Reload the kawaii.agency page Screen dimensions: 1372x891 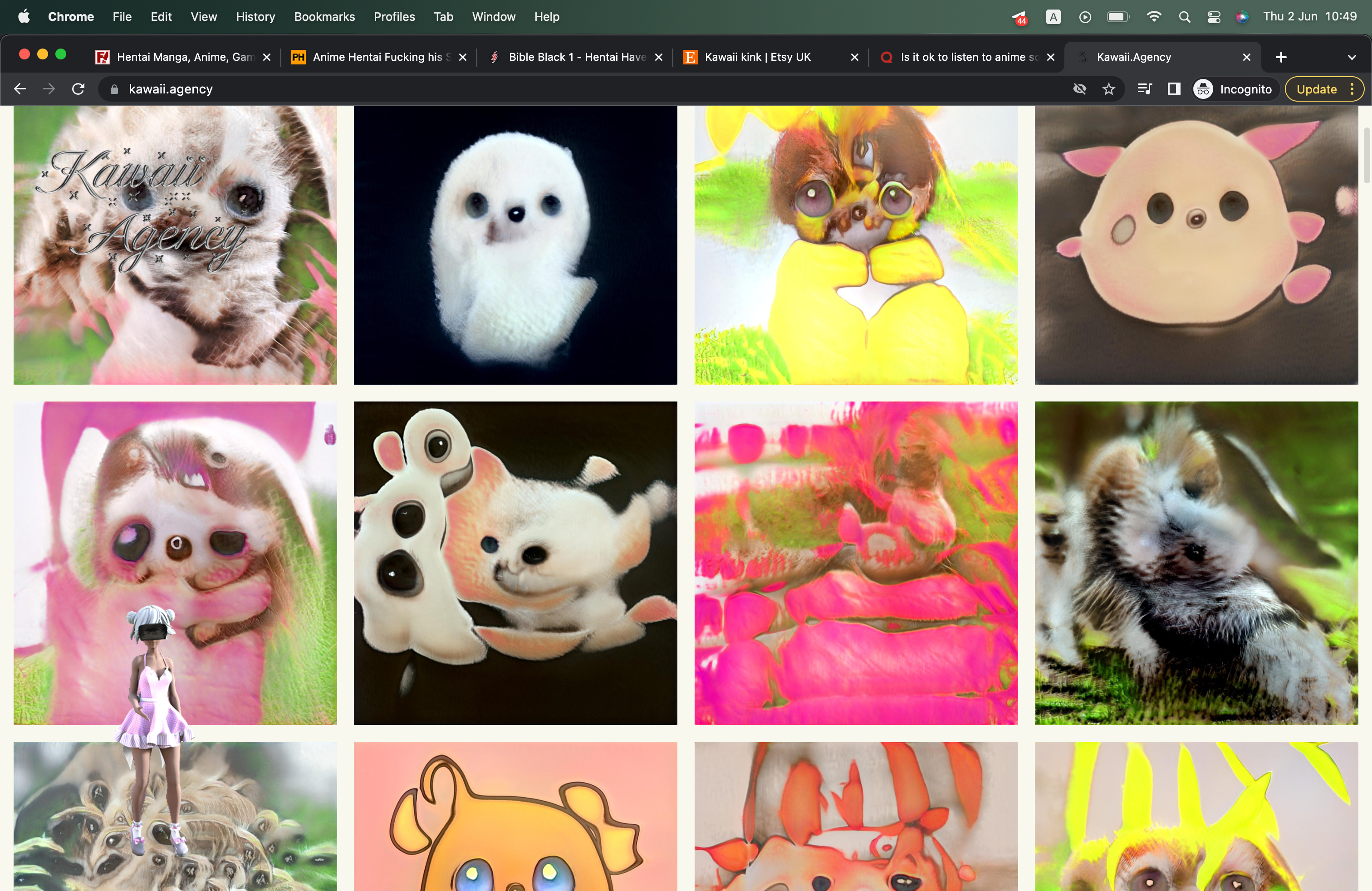78,89
